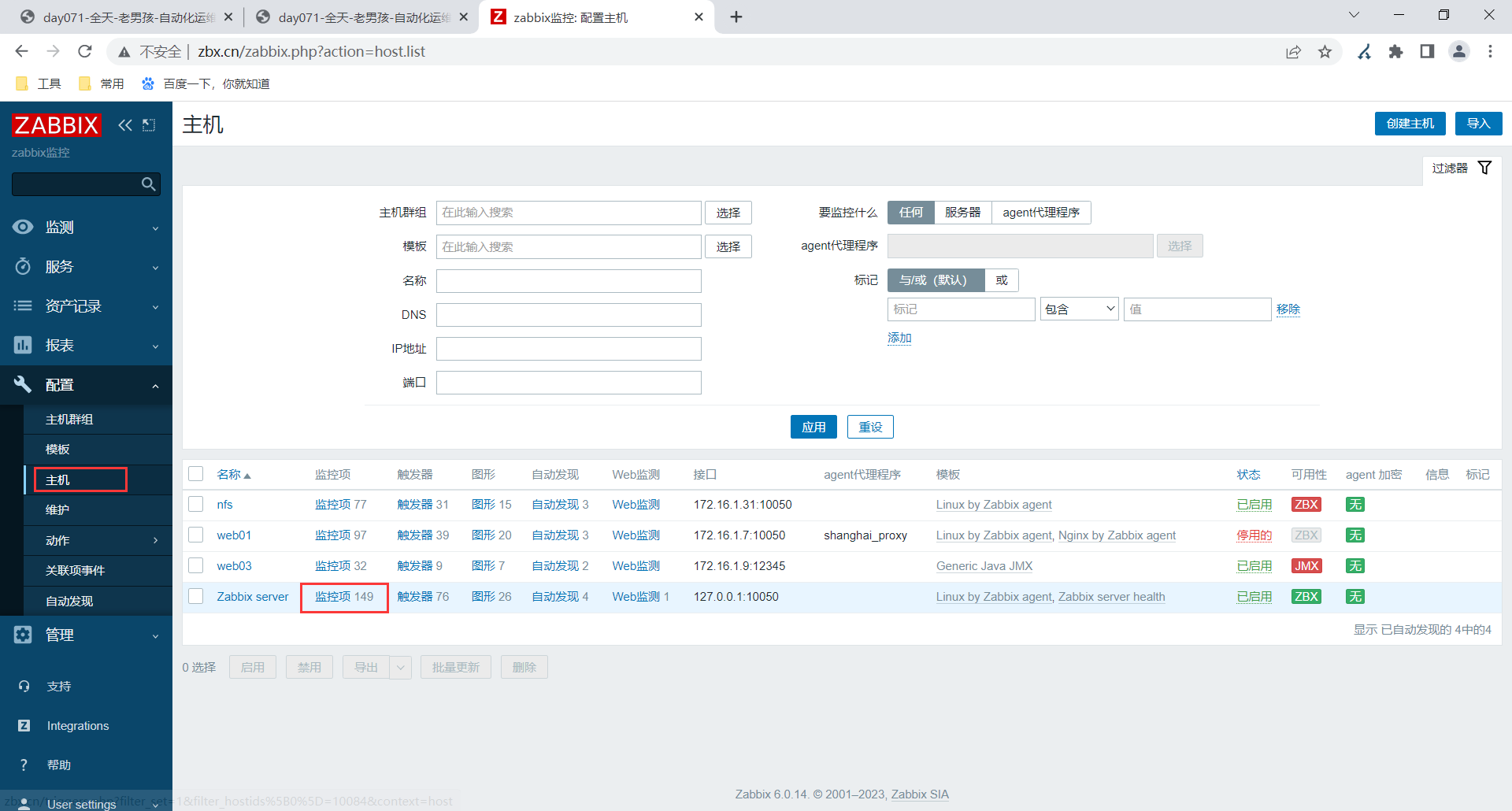Click the sidebar search magnifier icon
Screen dimensions: 1512x811
click(148, 184)
